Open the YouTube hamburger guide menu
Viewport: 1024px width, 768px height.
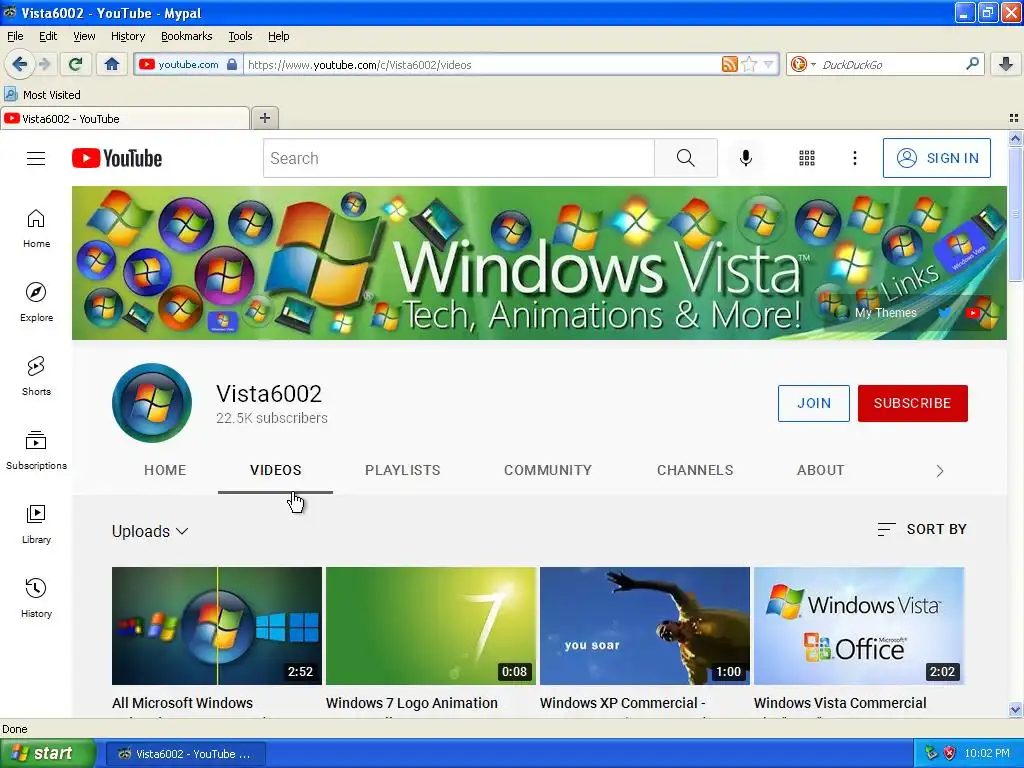tap(36, 159)
